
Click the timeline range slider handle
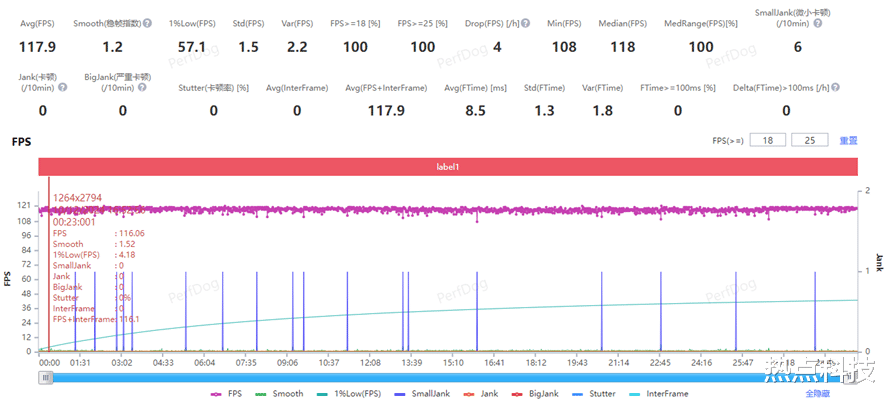[x=46, y=377]
